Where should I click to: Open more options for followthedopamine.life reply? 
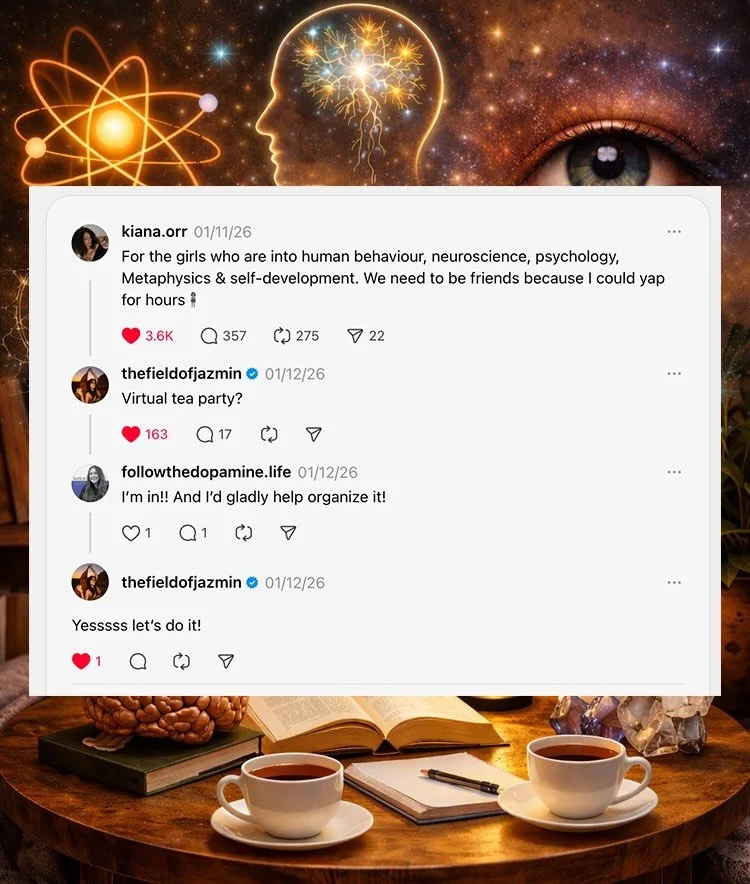[674, 472]
